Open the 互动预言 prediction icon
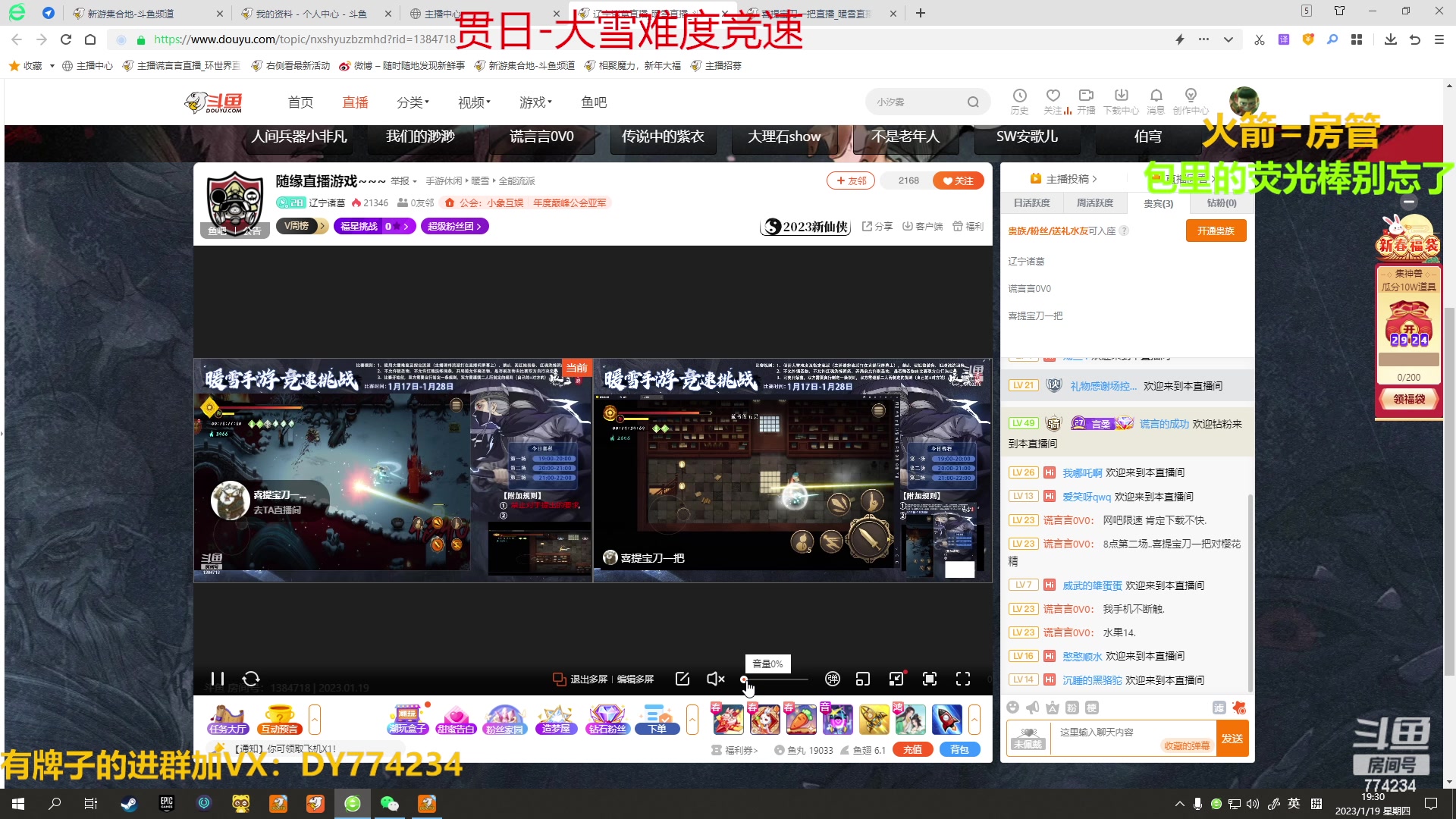 coord(279,720)
